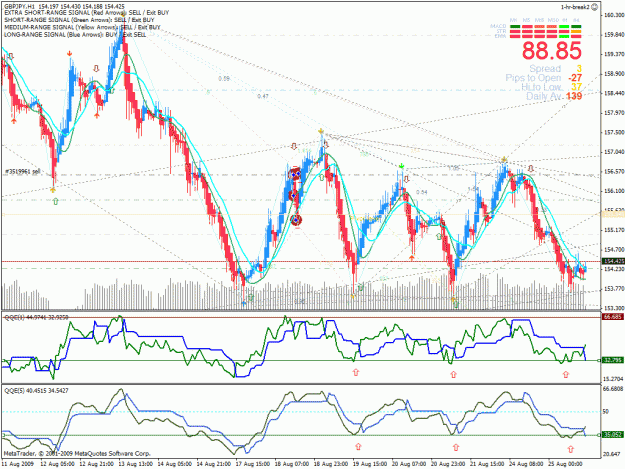Click the star marker at the 18 Aug peak
This screenshot has width=625, height=469.
point(321,131)
